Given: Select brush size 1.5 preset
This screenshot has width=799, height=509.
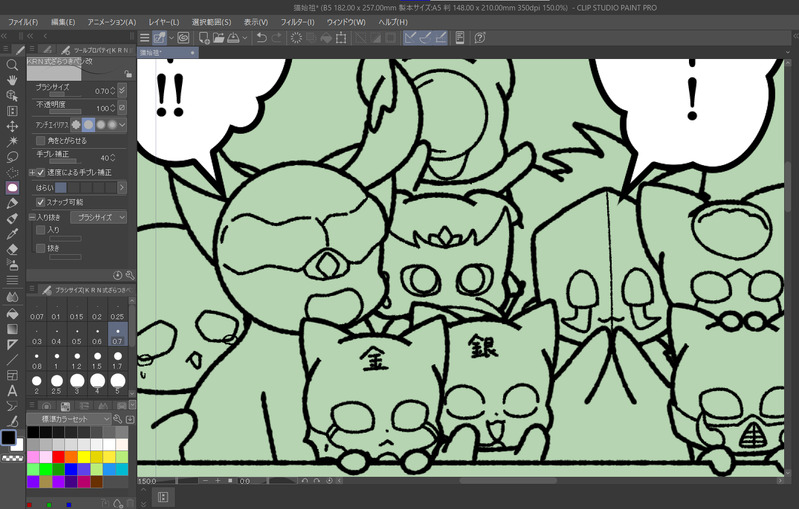Looking at the screenshot, I should click(x=97, y=361).
